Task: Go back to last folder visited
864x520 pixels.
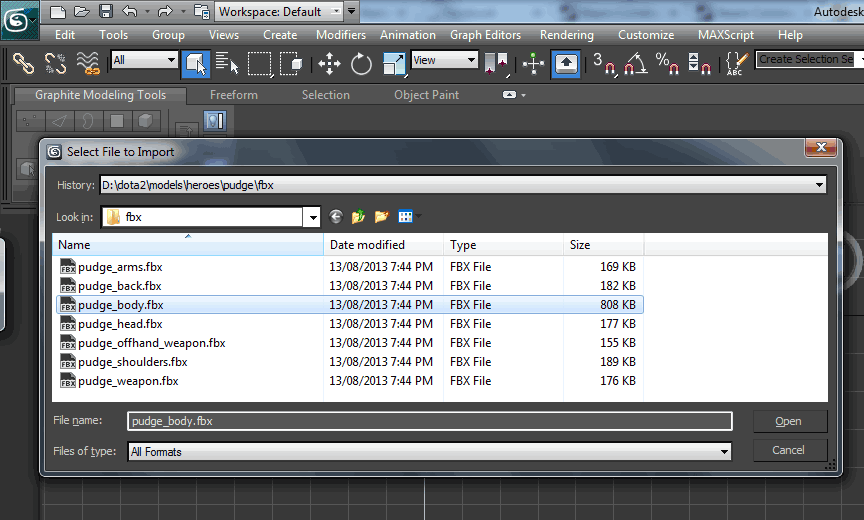Action: [336, 217]
